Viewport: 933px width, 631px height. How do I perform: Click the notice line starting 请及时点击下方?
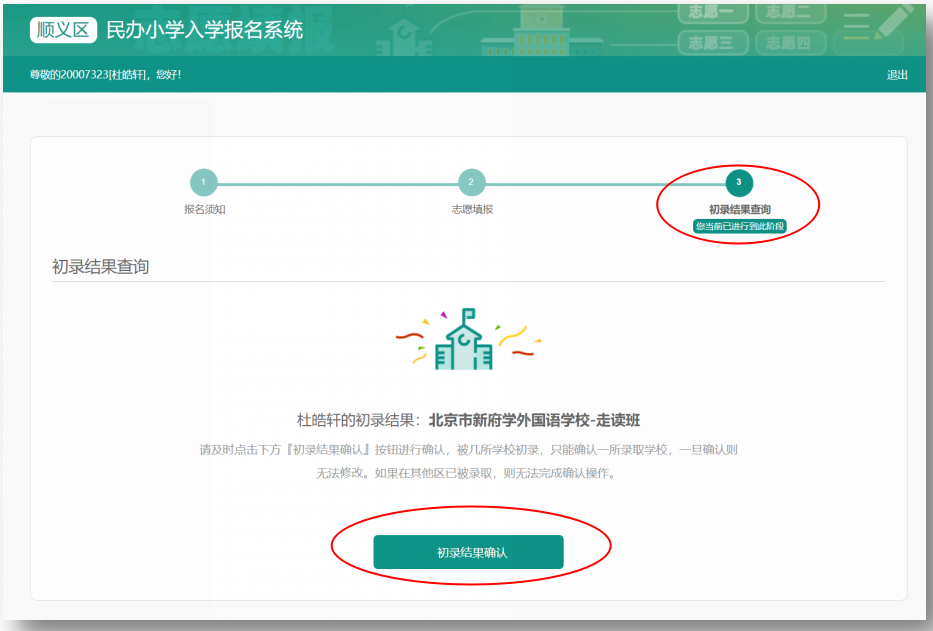pyautogui.click(x=468, y=449)
